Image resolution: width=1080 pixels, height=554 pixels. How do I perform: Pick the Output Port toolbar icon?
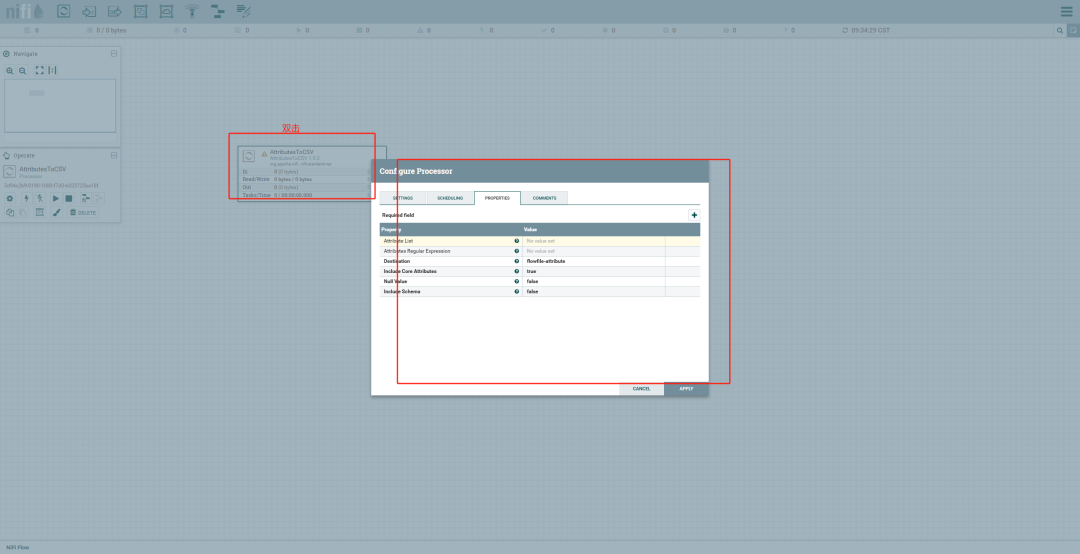coord(114,11)
